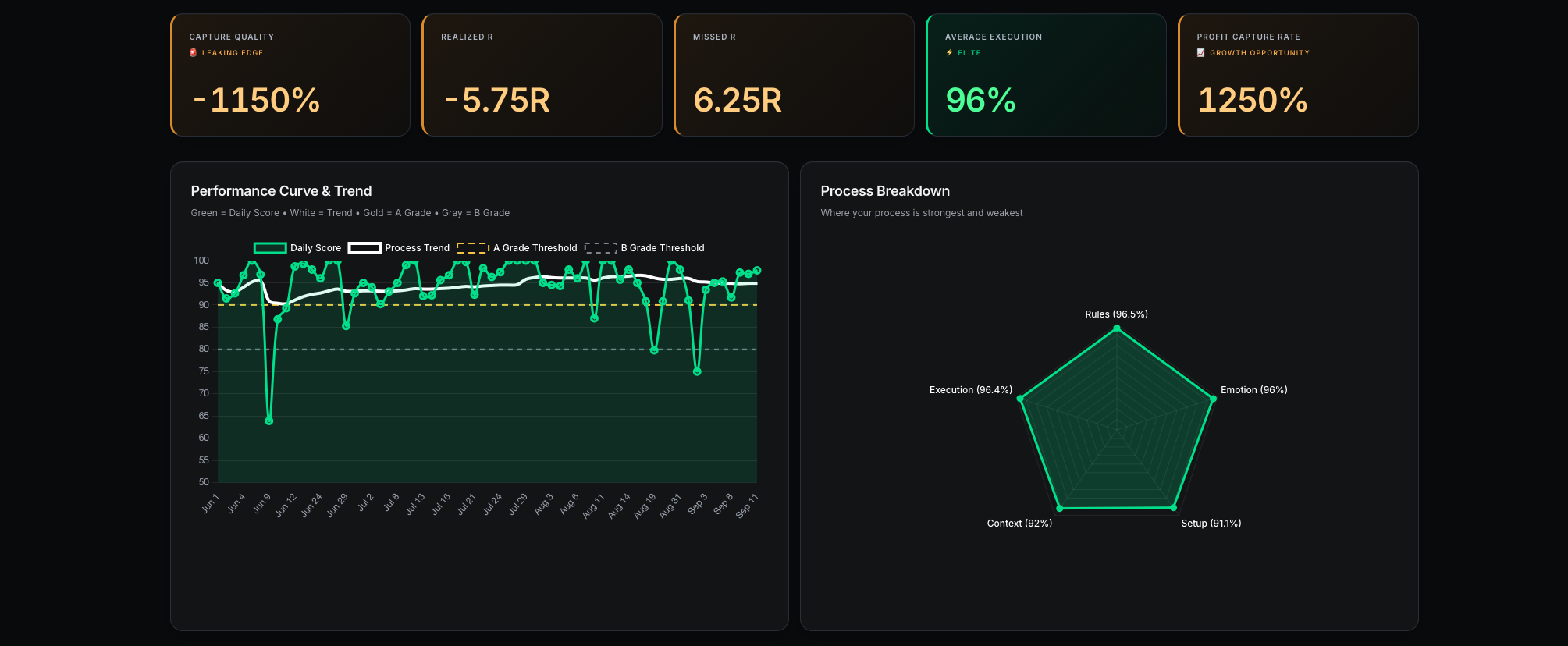The image size is (1568, 646).
Task: Click the 75 y-axis label
Action: (204, 371)
